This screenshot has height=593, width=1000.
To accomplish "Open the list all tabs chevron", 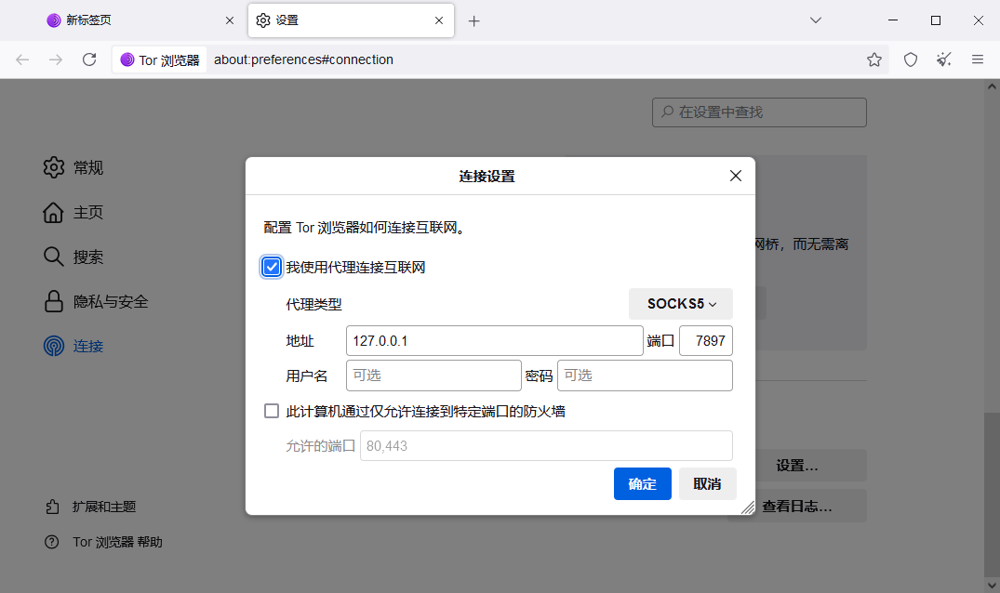I will tap(816, 20).
